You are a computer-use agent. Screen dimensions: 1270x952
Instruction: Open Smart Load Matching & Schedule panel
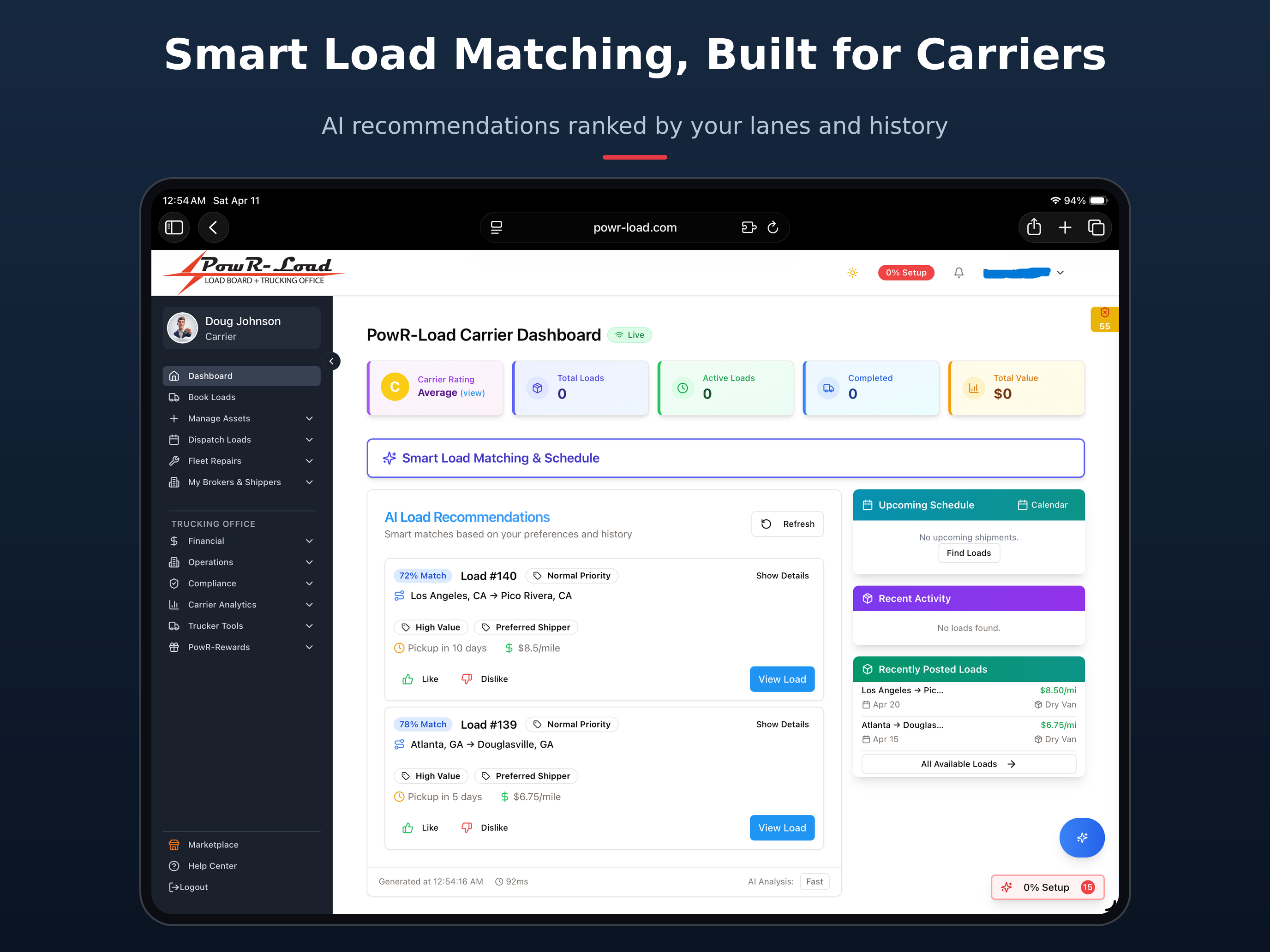[726, 458]
